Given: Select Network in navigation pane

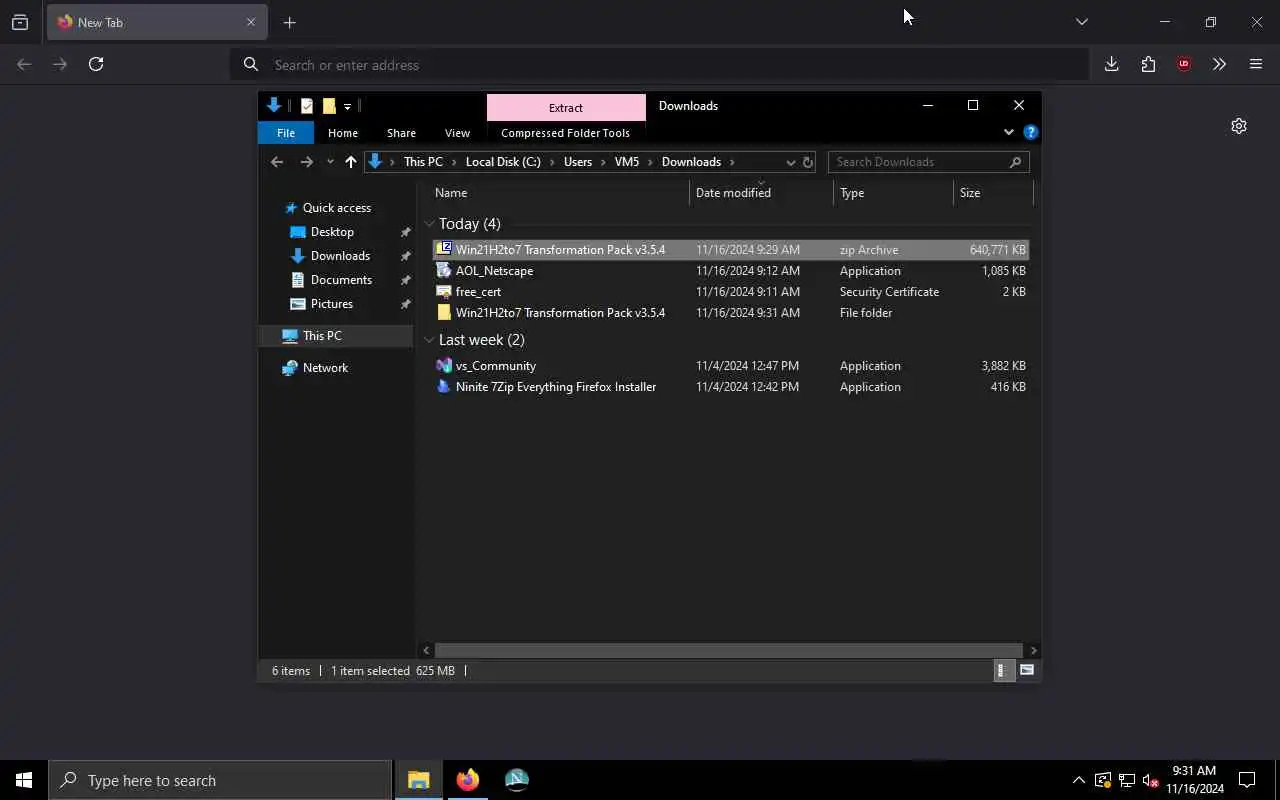Looking at the screenshot, I should [x=325, y=368].
